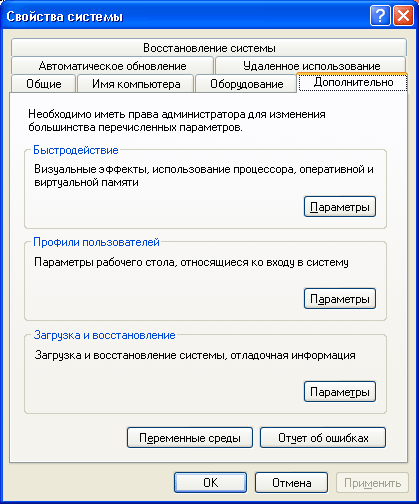This screenshot has width=419, height=504.
Task: Open Параметры under Загрузка и восстановление
Action: click(x=340, y=392)
